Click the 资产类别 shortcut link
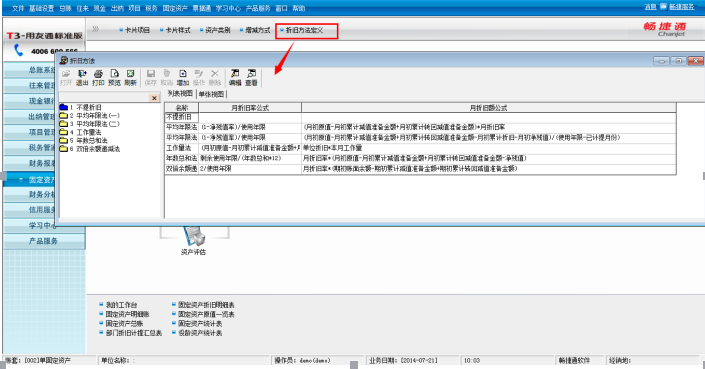This screenshot has width=705, height=369. click(x=218, y=30)
